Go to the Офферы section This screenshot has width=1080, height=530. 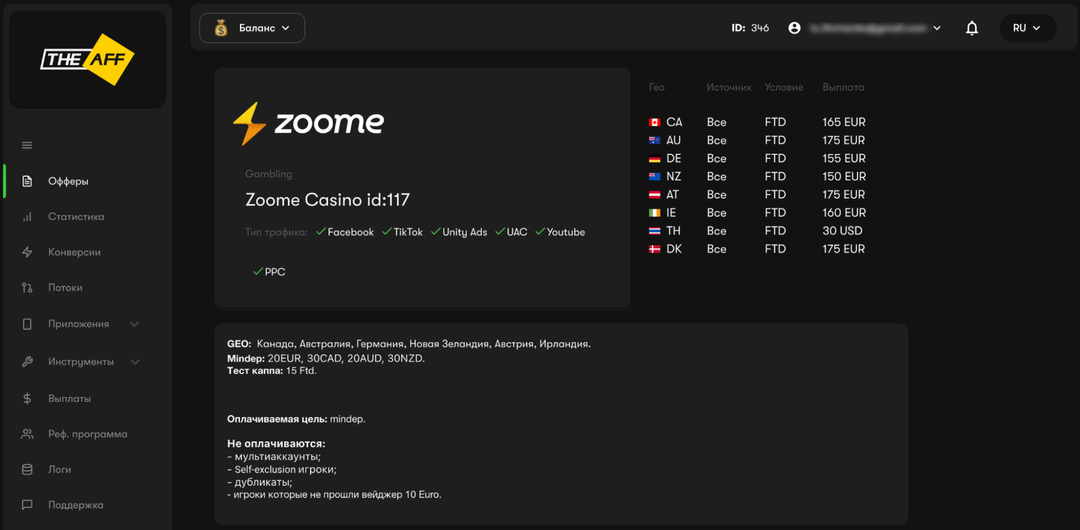click(68, 181)
